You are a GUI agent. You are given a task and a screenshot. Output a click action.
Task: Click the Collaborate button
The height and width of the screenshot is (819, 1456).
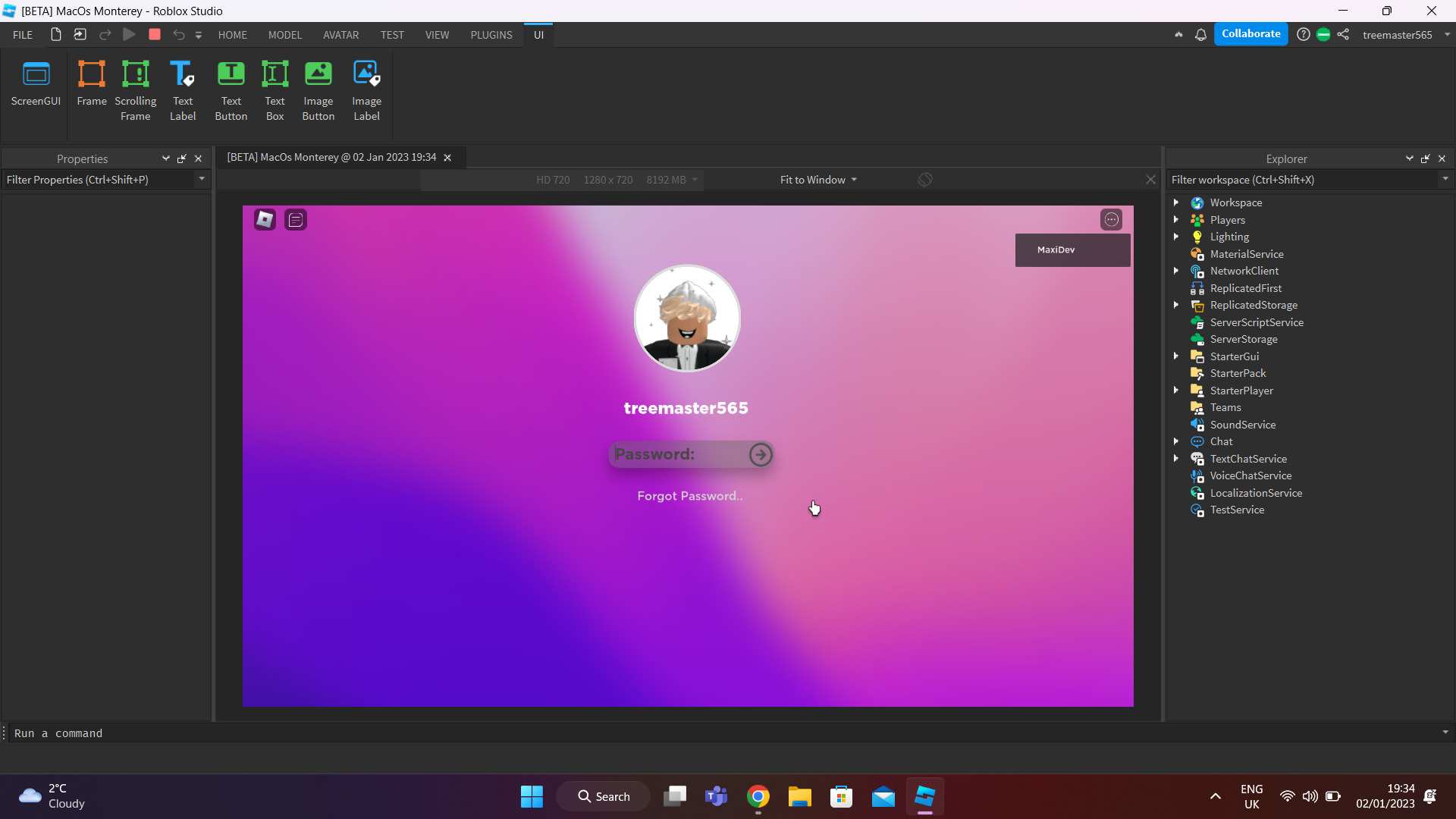[1251, 34]
